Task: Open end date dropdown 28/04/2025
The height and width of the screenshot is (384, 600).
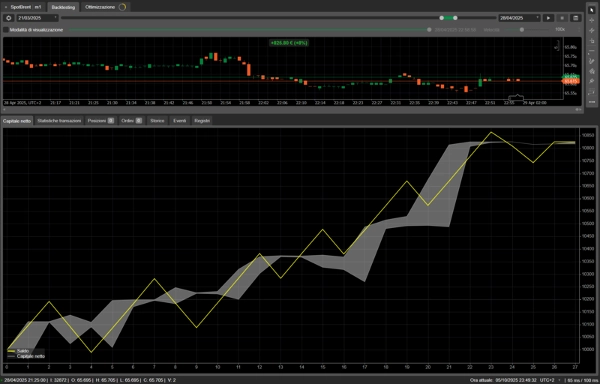Action: coord(519,18)
